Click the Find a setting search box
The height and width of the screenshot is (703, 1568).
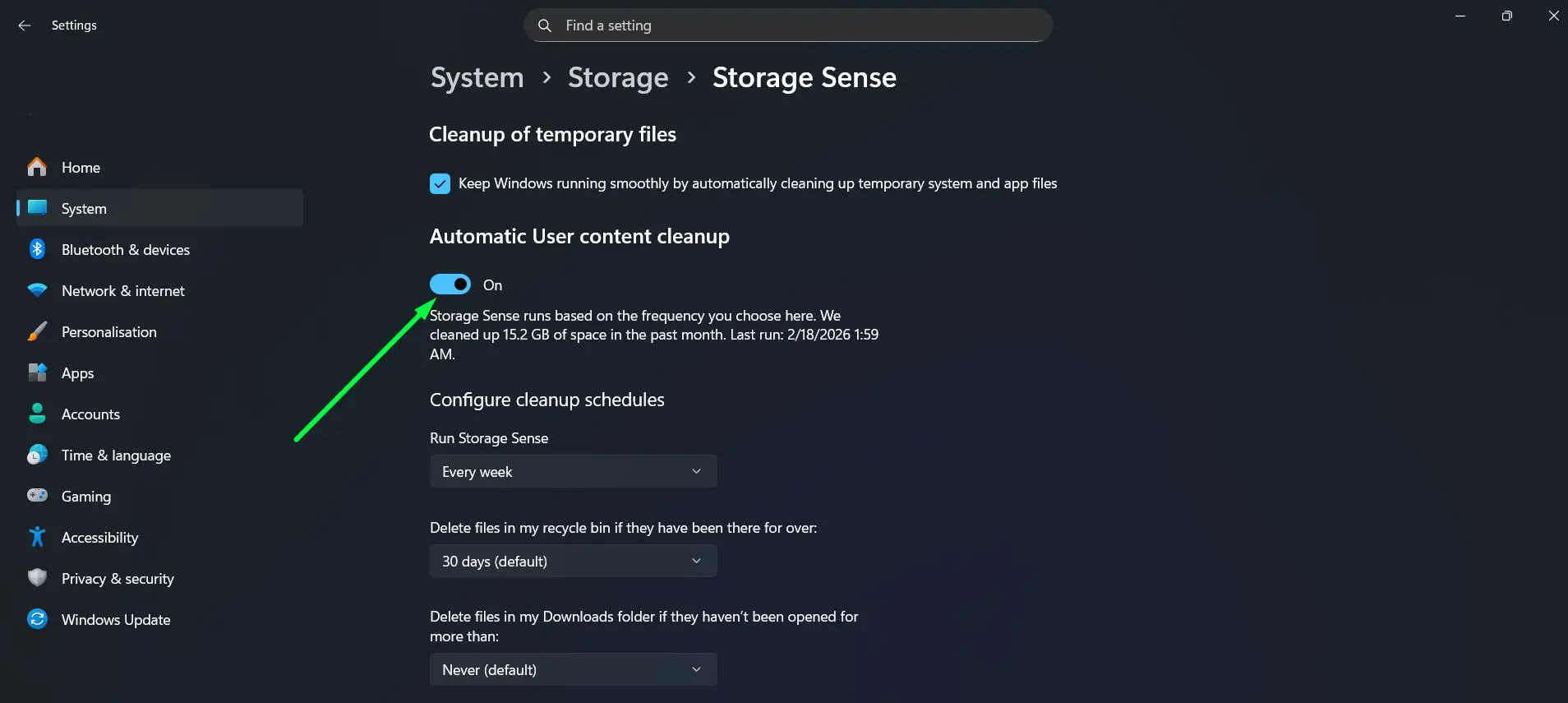(786, 25)
